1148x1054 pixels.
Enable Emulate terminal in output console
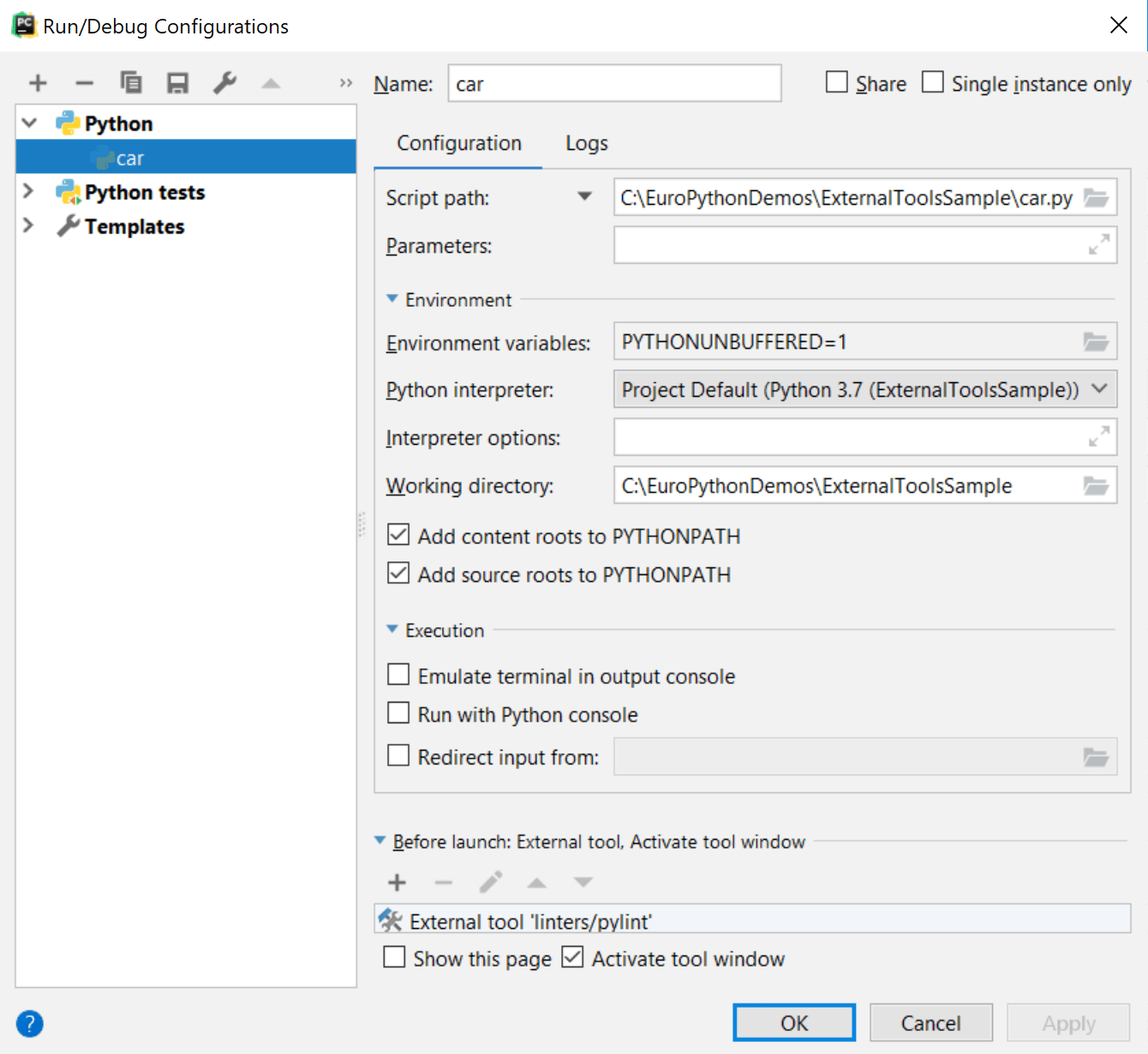[398, 674]
